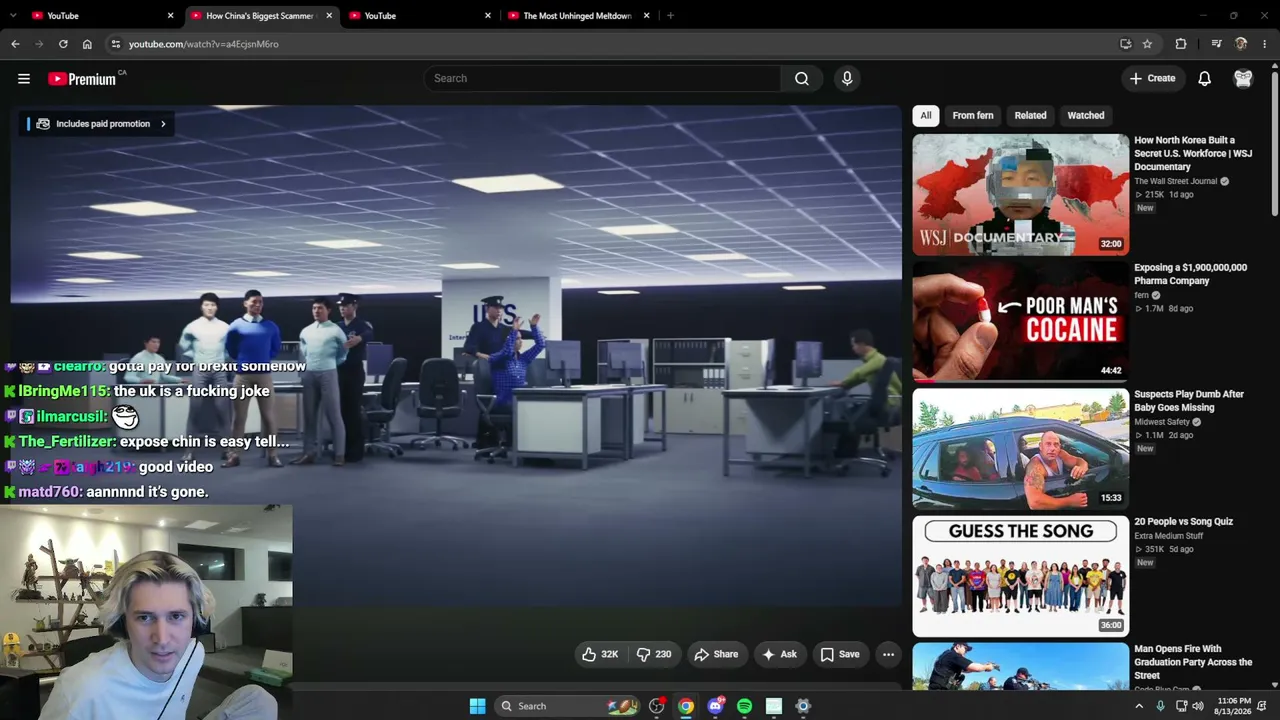Start voice search with the microphone icon
The image size is (1280, 720).
847,79
